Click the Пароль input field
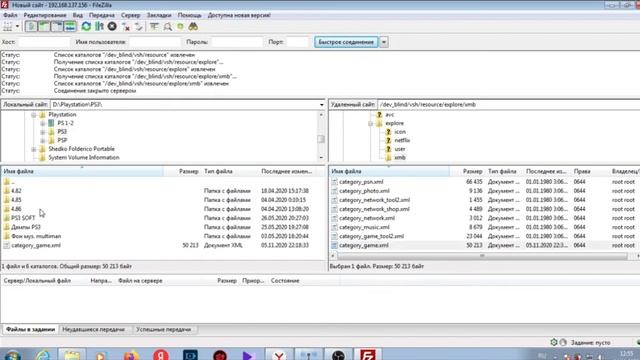640x360 pixels. tap(237, 42)
